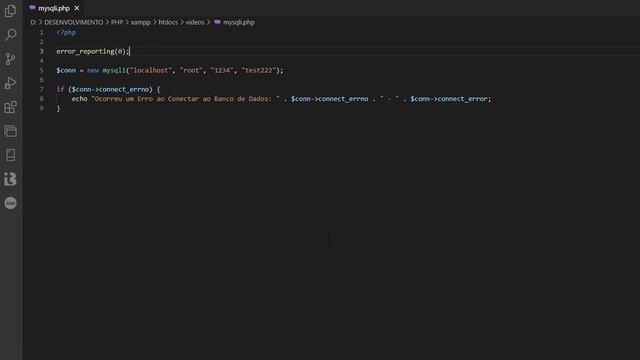Image resolution: width=640 pixels, height=360 pixels.
Task: Open the stylized number icon in activity bar
Action: tap(11, 179)
